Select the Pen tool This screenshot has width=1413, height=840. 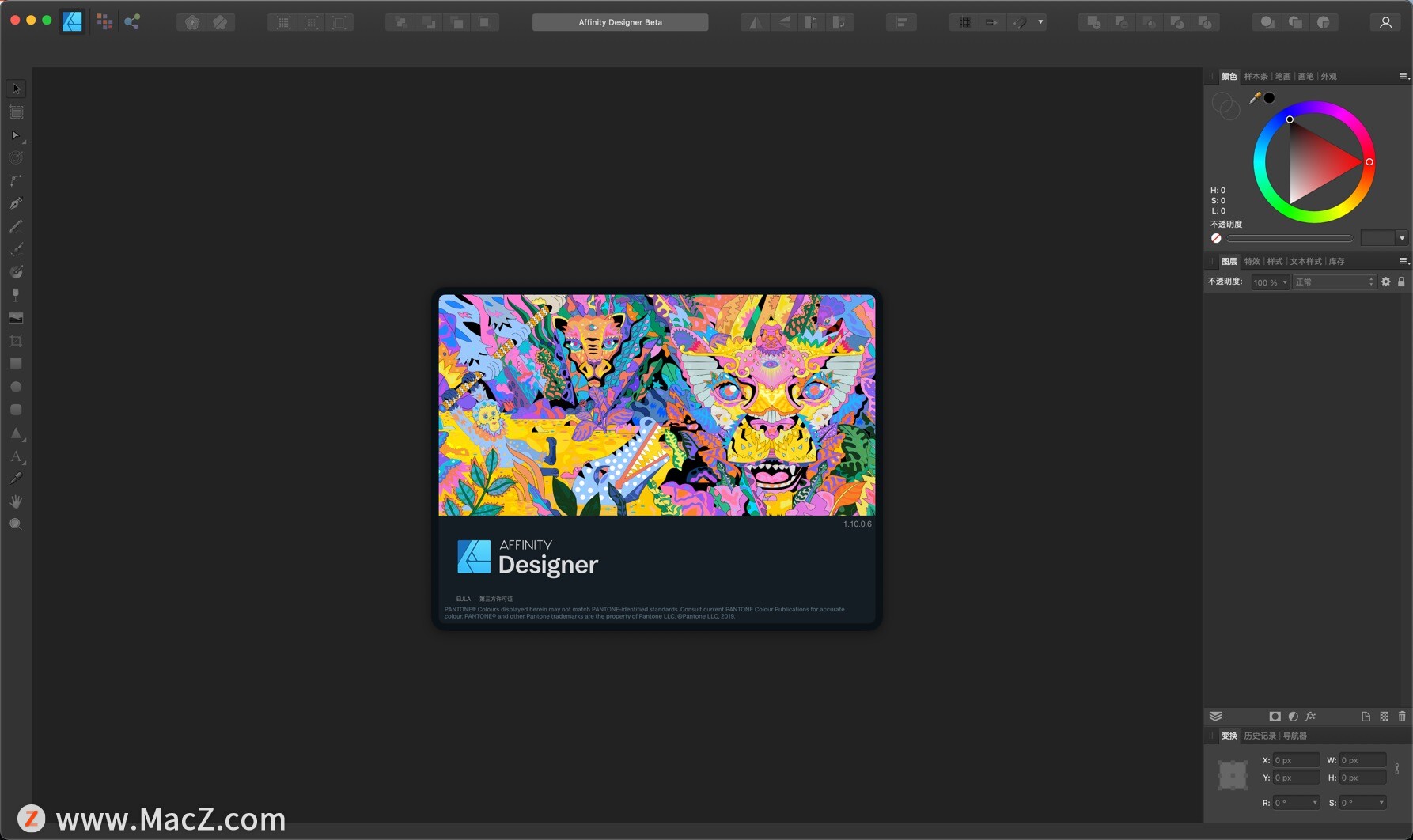tap(16, 203)
